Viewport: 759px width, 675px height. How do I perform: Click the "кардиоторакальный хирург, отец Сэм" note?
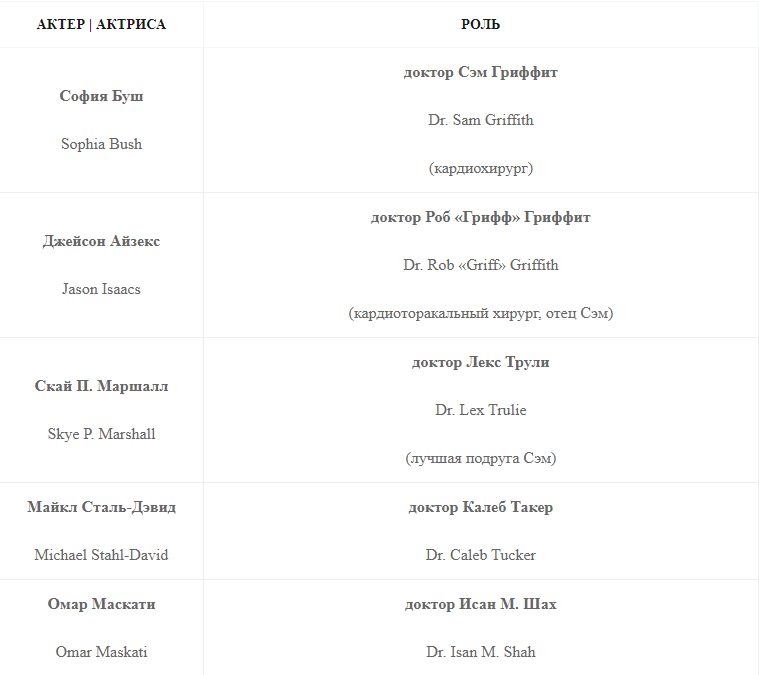click(x=480, y=313)
